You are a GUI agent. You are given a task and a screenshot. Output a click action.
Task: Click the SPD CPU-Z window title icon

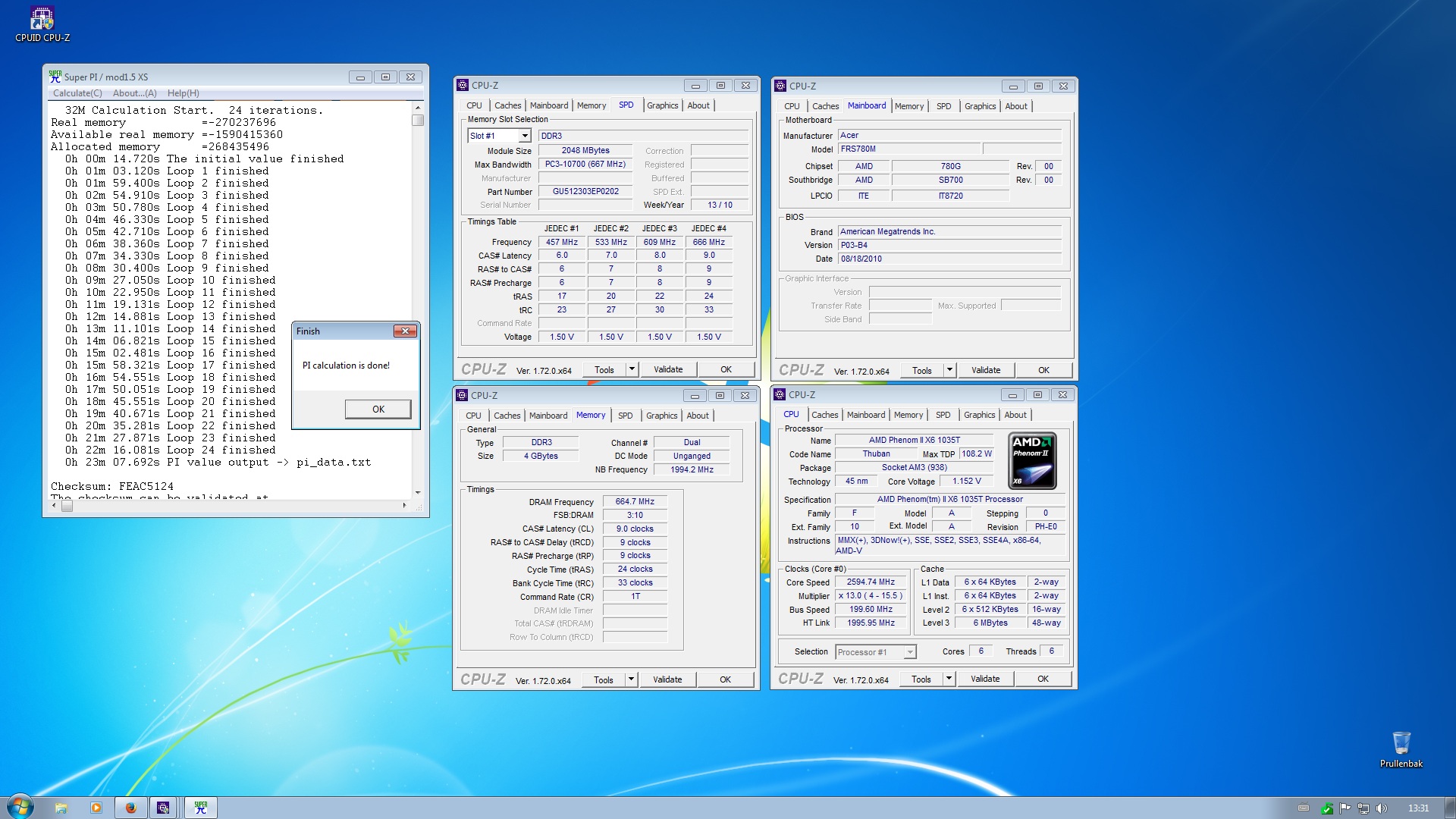coord(463,85)
